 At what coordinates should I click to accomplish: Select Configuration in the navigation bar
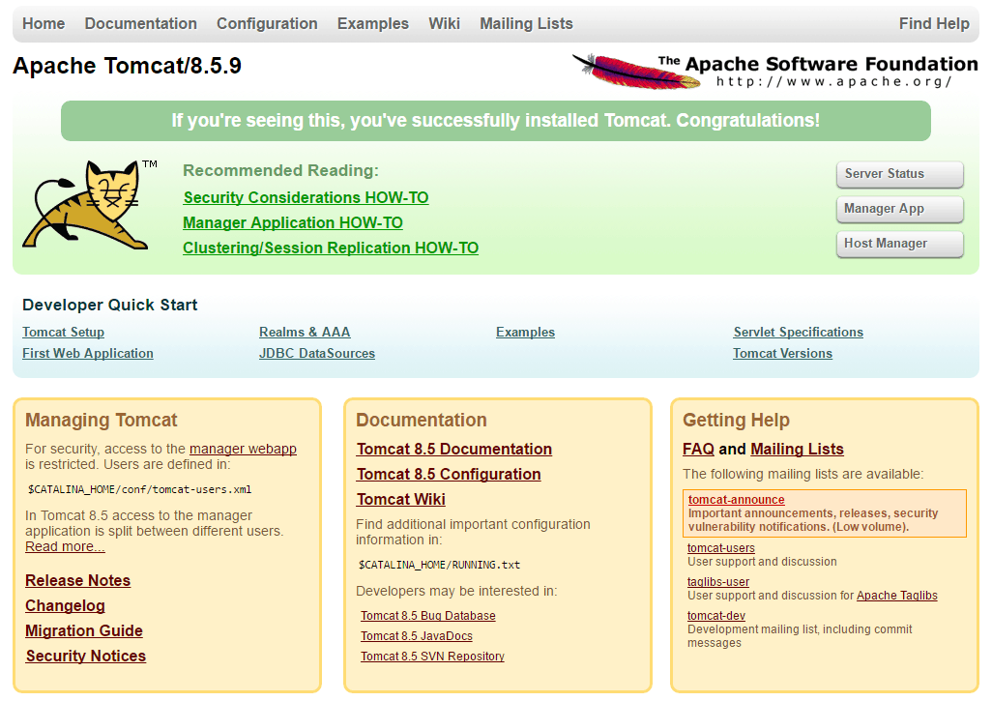click(266, 23)
